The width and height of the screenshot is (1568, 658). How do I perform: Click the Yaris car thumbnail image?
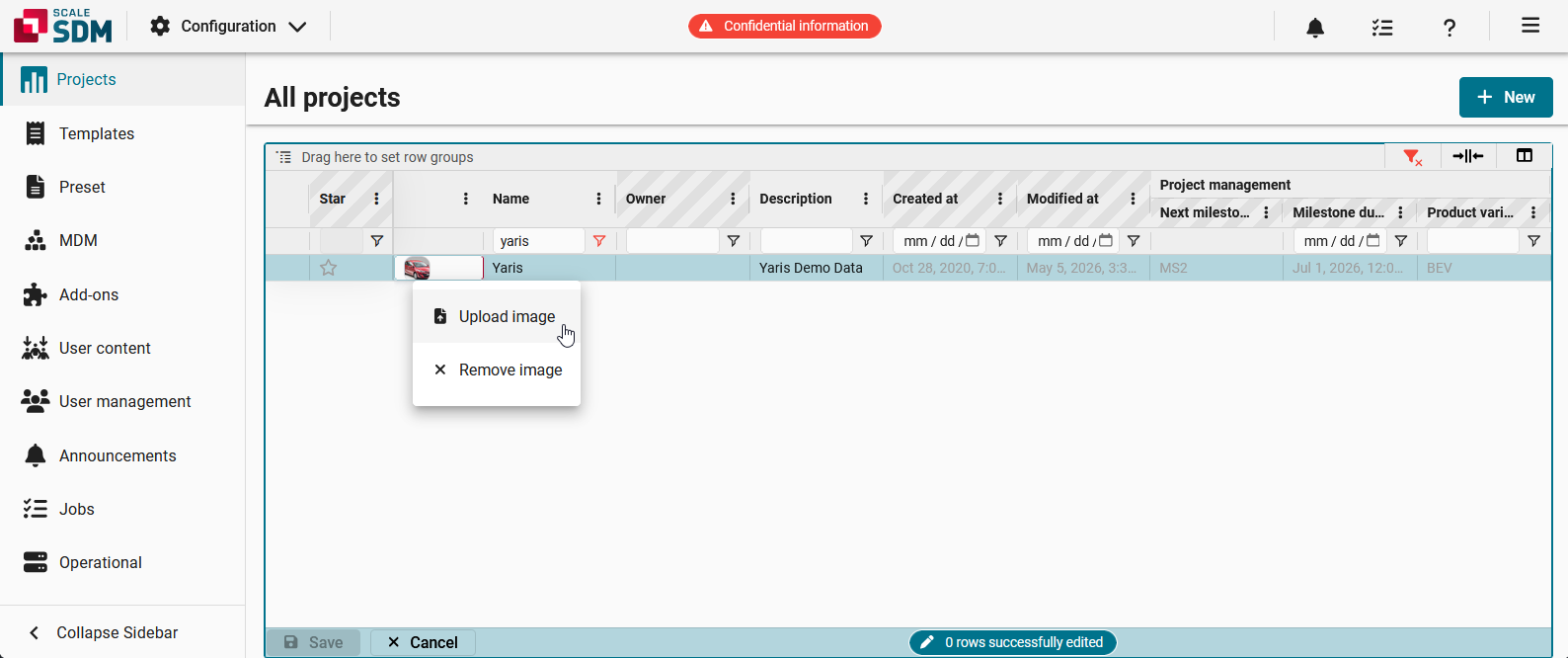417,268
